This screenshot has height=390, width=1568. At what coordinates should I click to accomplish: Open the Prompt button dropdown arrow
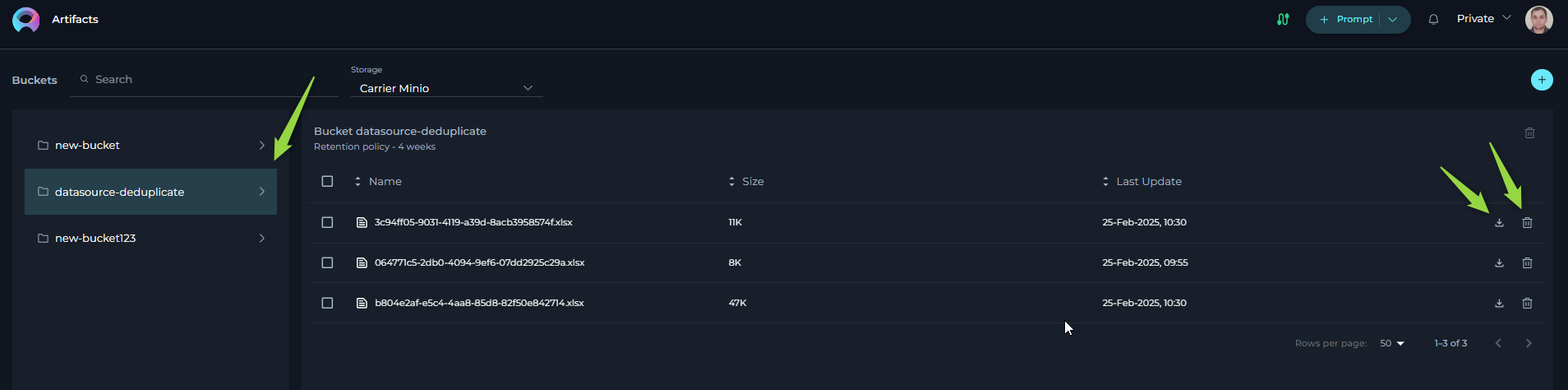click(x=1393, y=20)
